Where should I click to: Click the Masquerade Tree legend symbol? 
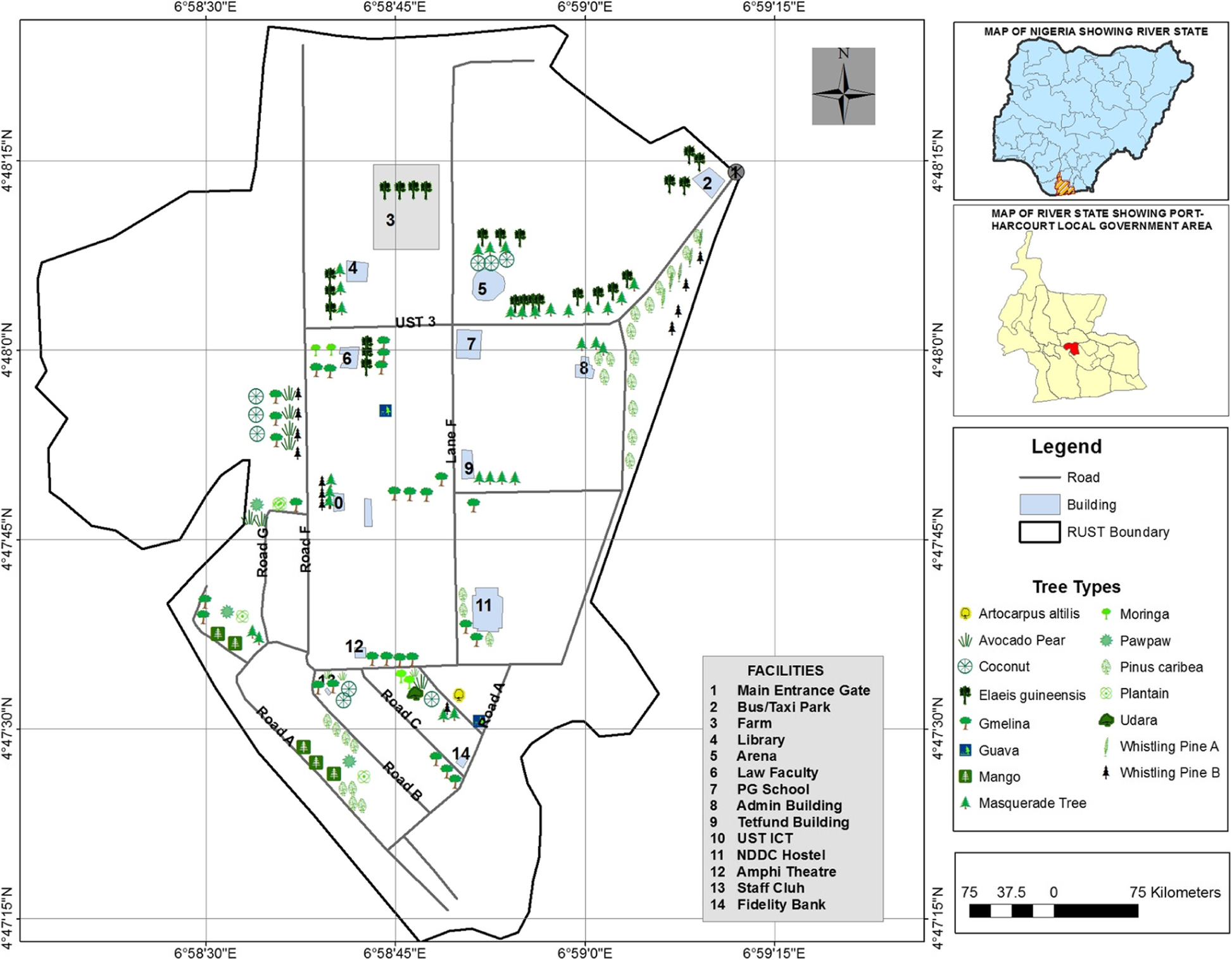coord(965,802)
